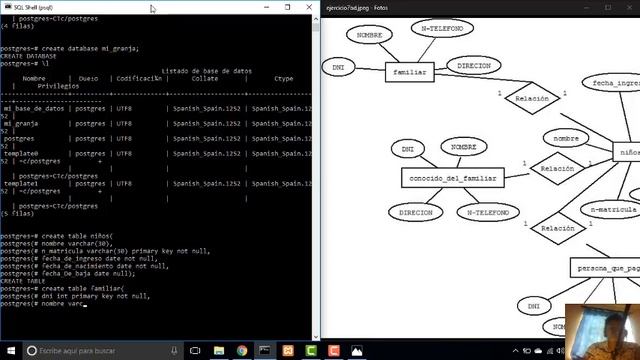Viewport: 640px width, 360px height.
Task: Click the Cortana search circle icon
Action: pyautogui.click(x=32, y=351)
